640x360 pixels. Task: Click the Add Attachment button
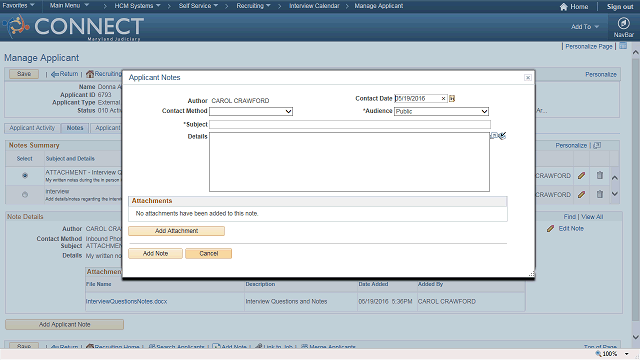(176, 231)
